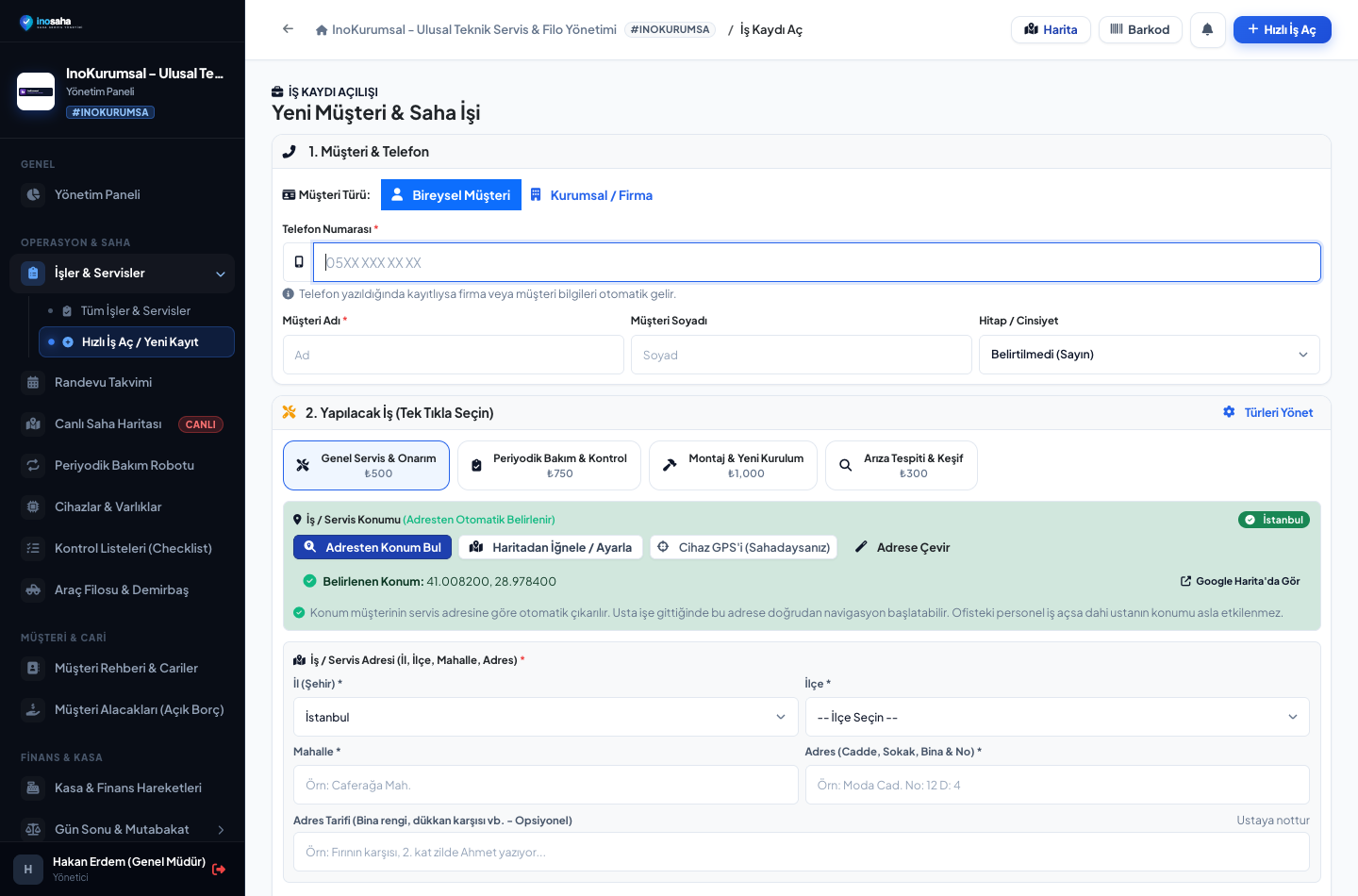Click the Müşteri Alacakları sidebar icon
Image resolution: width=1358 pixels, height=896 pixels.
click(x=33, y=709)
